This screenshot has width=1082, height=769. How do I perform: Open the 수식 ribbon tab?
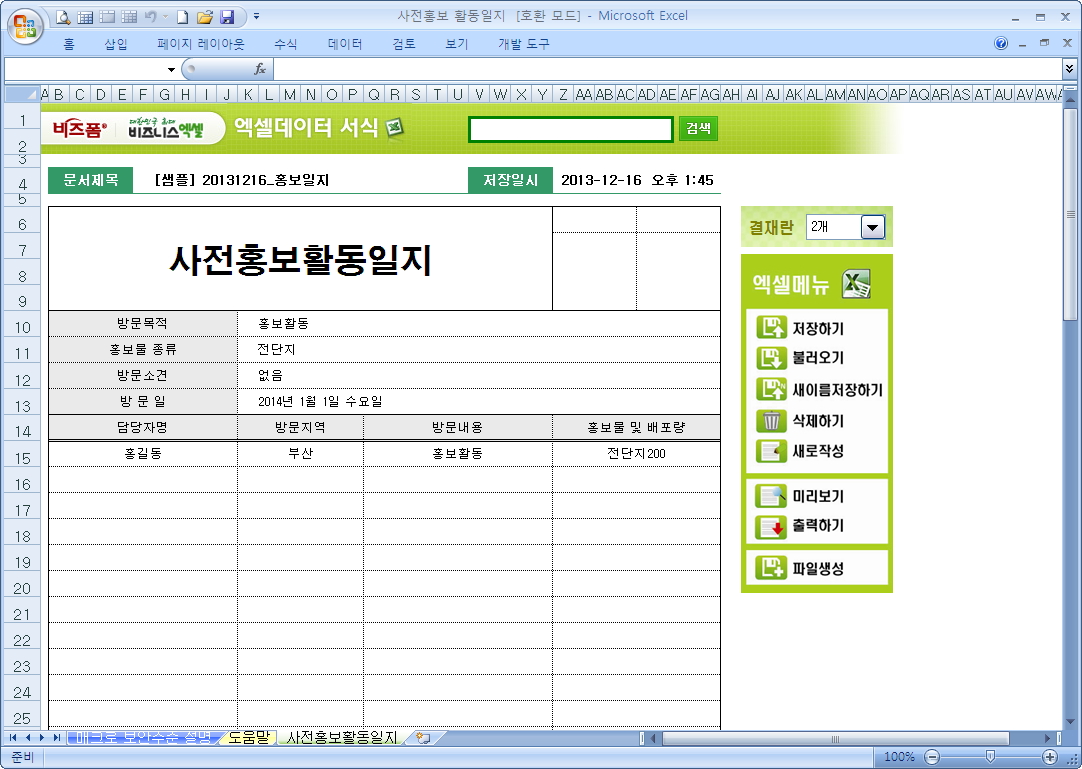(286, 44)
